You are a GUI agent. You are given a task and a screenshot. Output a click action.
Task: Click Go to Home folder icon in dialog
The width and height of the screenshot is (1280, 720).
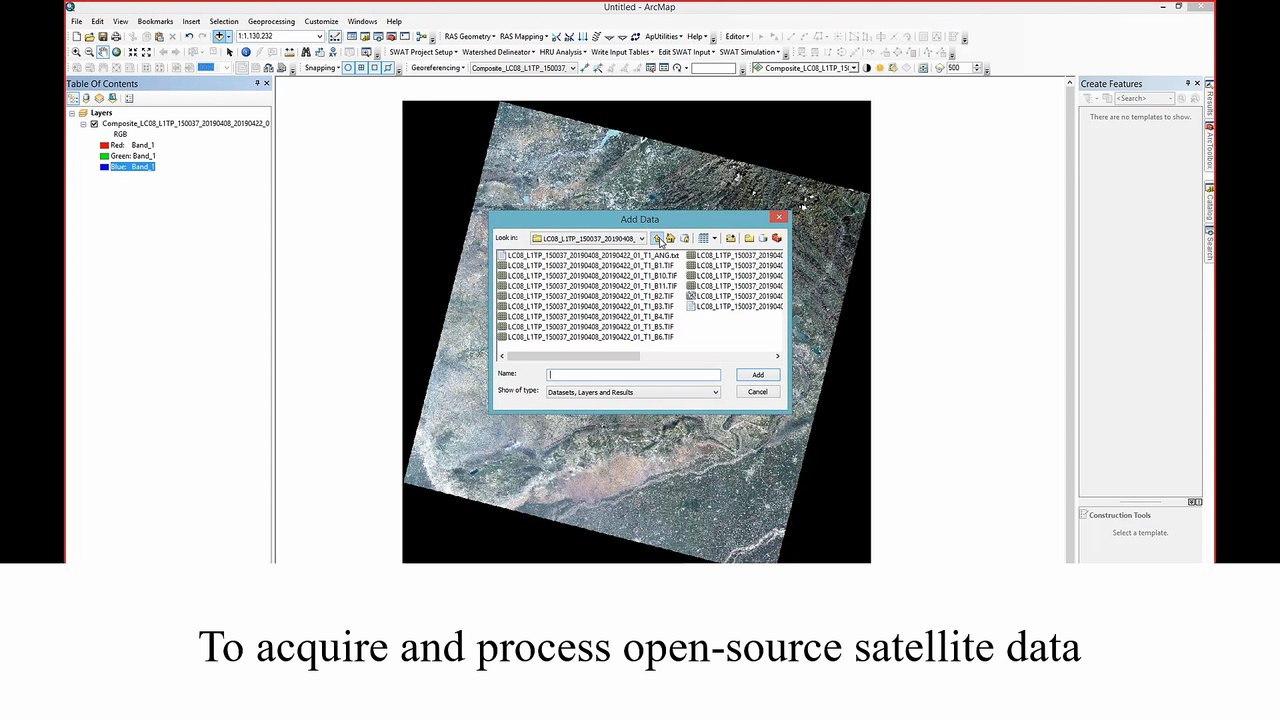click(x=670, y=238)
